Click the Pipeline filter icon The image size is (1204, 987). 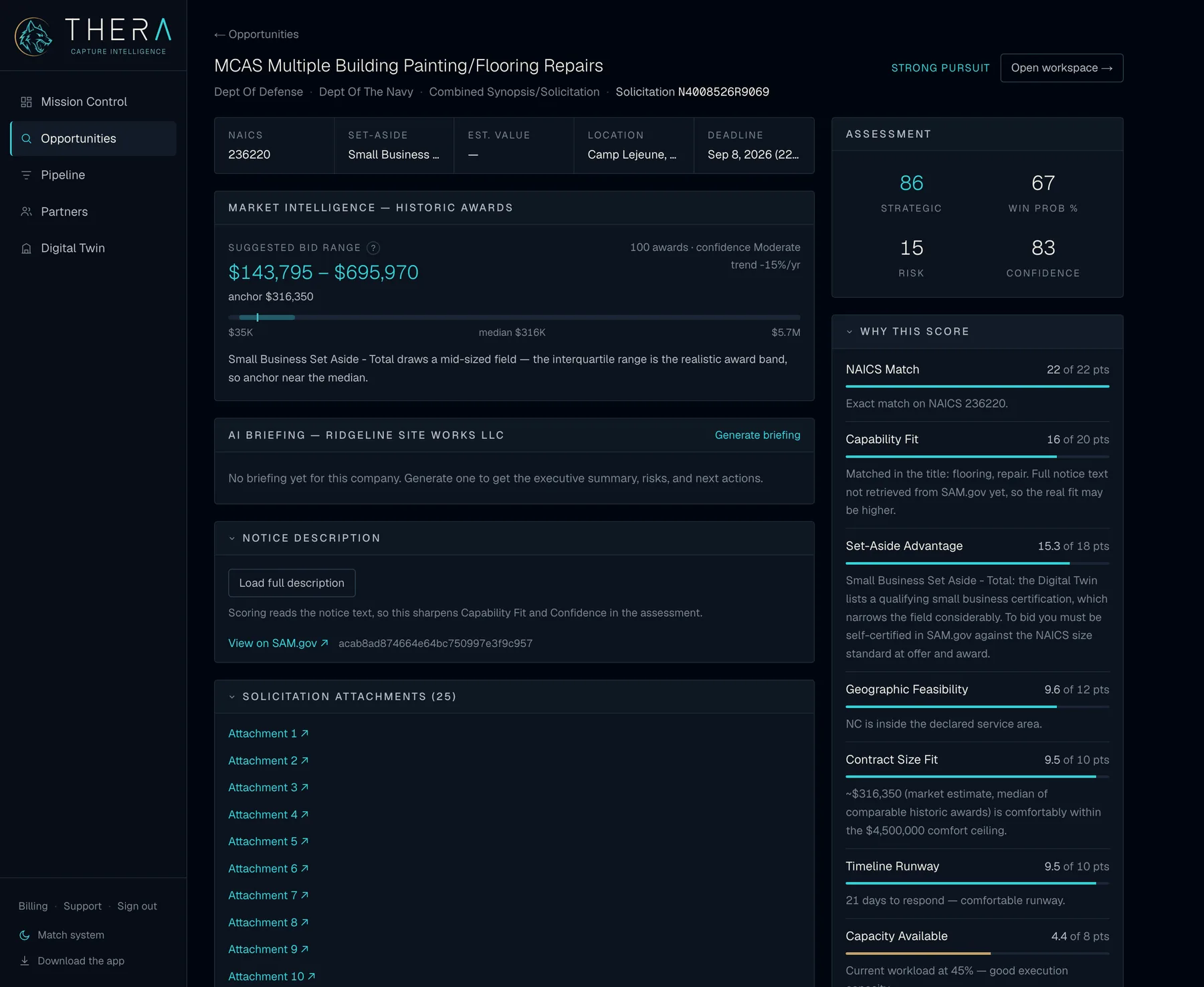tap(26, 175)
